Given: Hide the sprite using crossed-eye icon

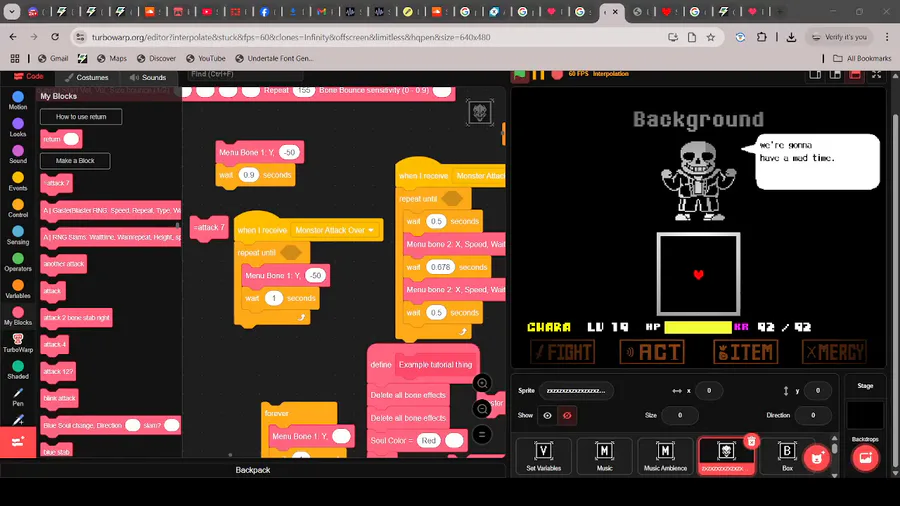Looking at the screenshot, I should click(567, 415).
